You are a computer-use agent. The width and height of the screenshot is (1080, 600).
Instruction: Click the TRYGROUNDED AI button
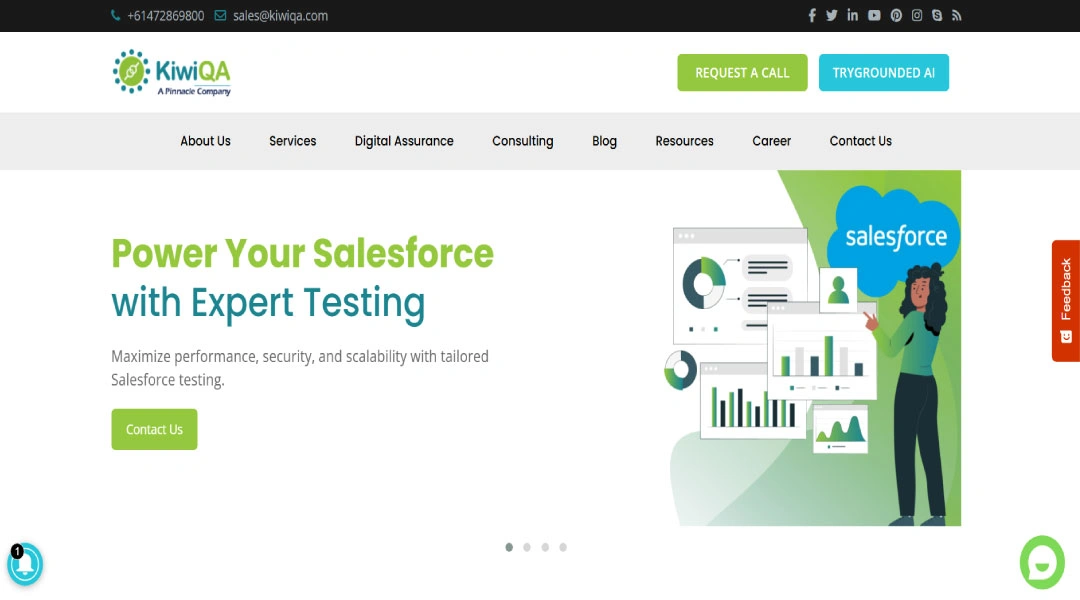(884, 72)
